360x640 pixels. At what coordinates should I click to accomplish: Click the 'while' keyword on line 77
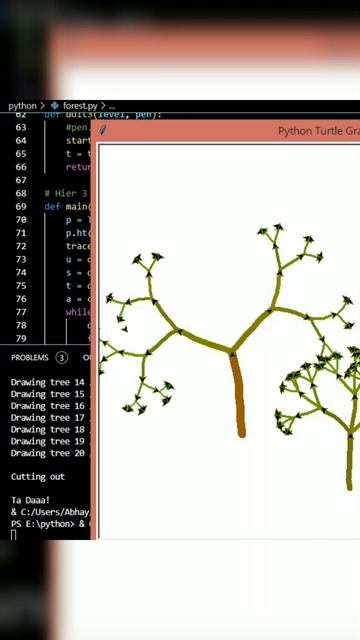click(x=78, y=312)
